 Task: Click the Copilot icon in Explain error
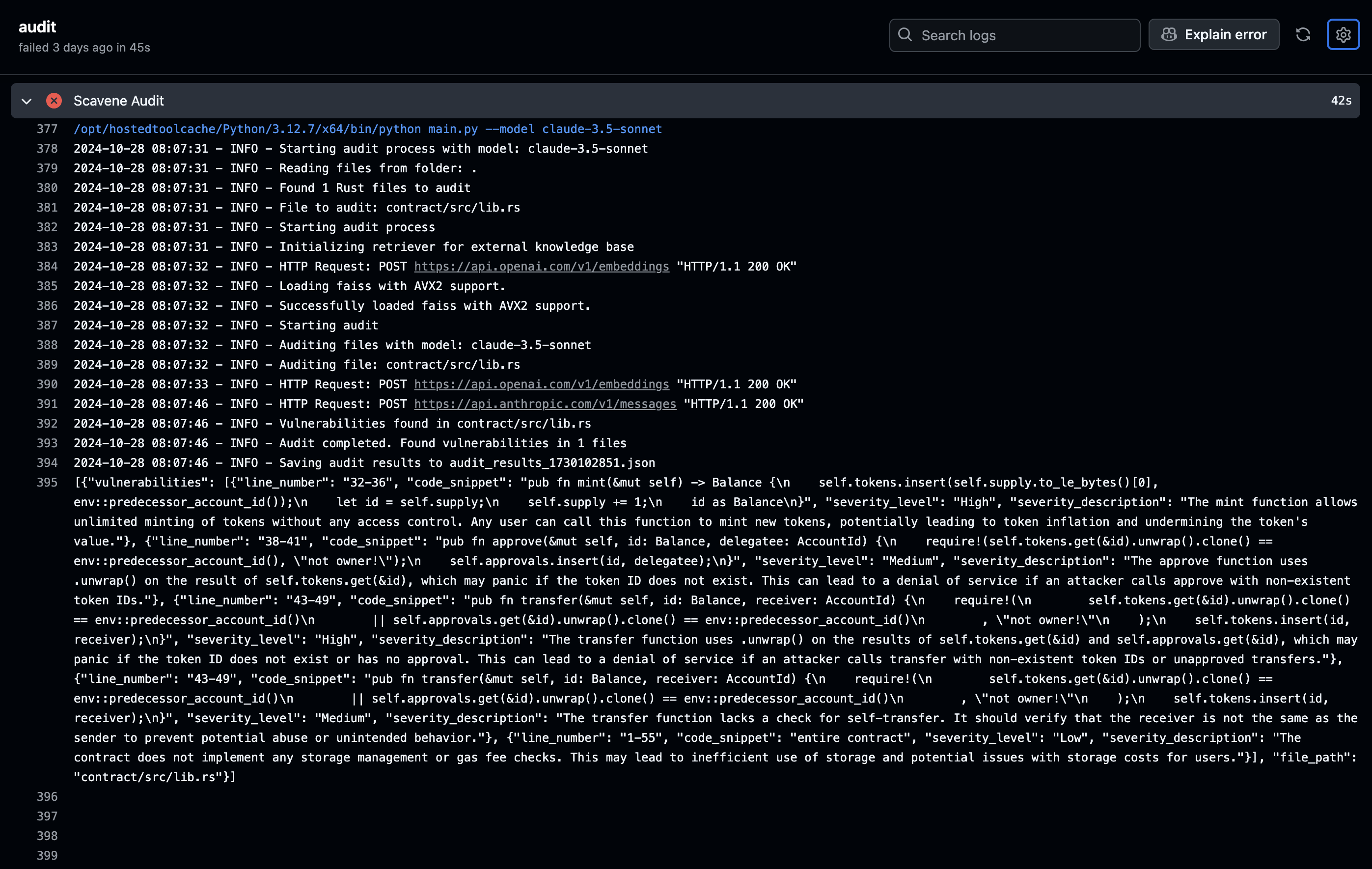click(1169, 35)
